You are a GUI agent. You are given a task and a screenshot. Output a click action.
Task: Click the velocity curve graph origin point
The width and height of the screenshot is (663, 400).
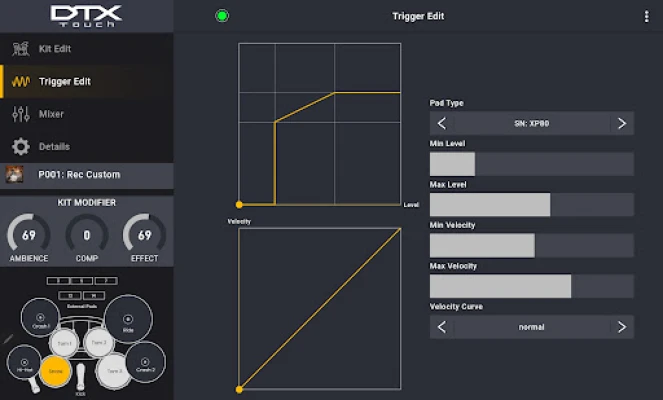click(239, 389)
